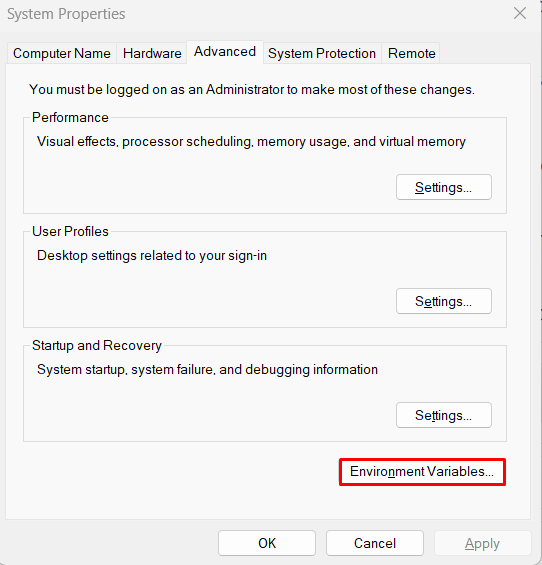Viewport: 542px width, 565px height.
Task: Dismiss the dialog with Cancel
Action: pyautogui.click(x=375, y=543)
